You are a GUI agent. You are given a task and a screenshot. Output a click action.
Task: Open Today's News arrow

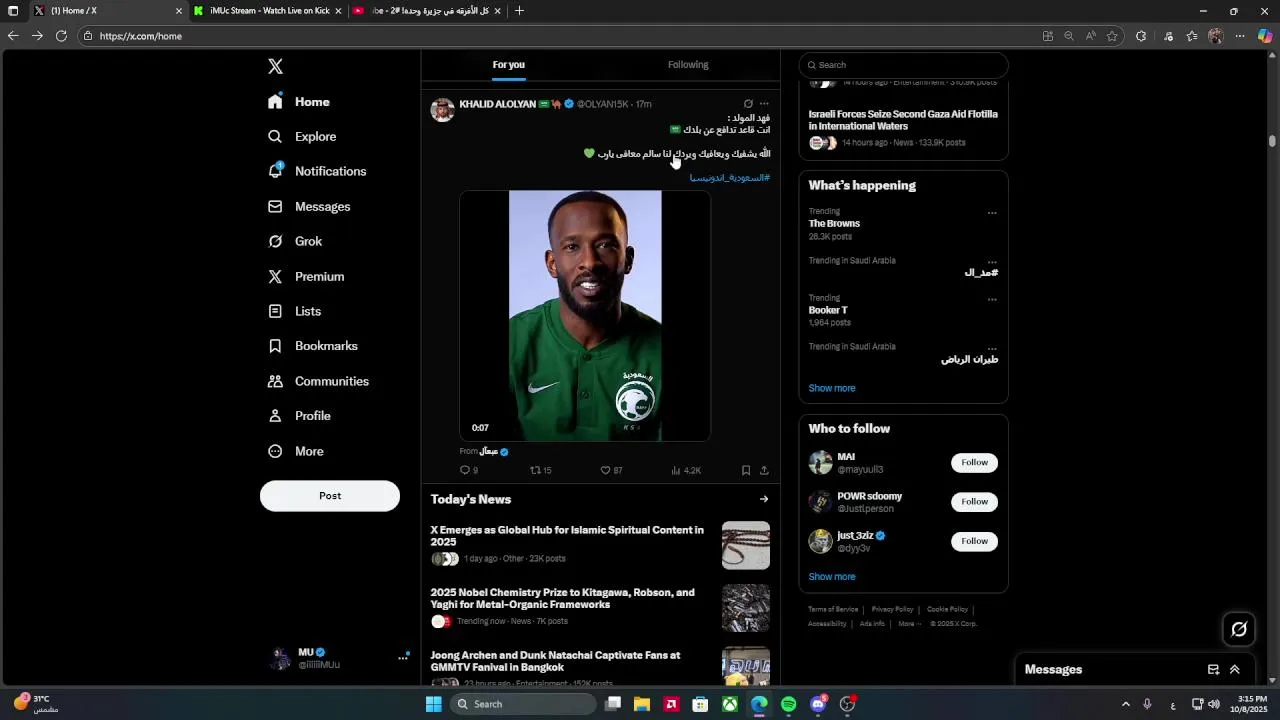[764, 499]
